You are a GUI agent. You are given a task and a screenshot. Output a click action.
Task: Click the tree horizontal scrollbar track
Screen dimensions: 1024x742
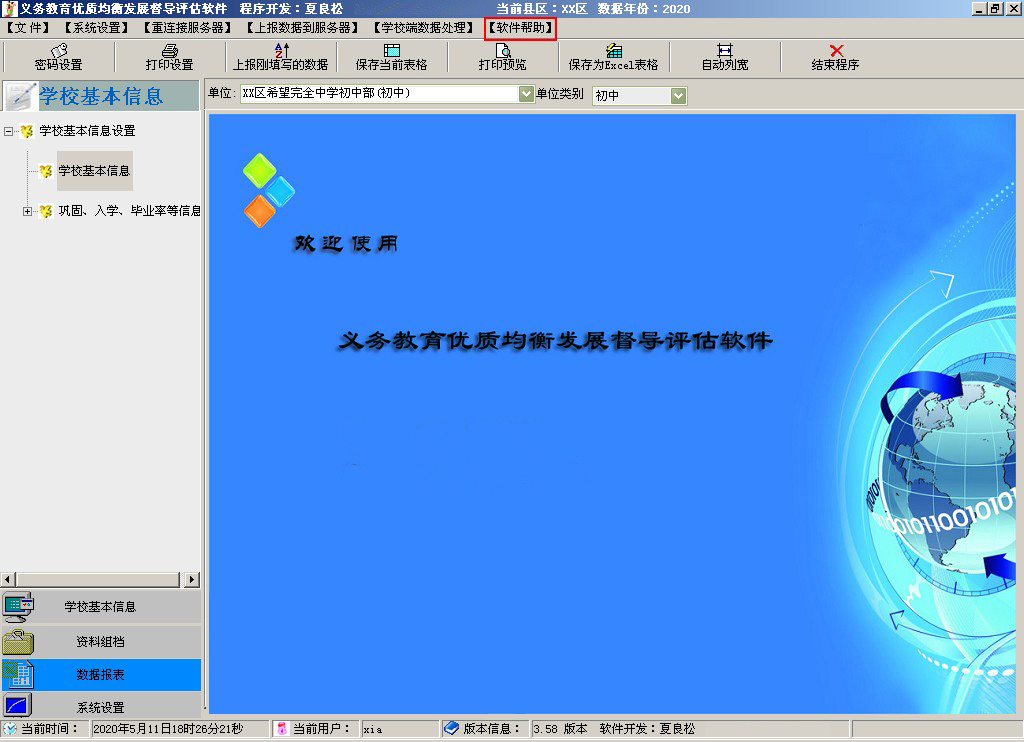point(97,579)
